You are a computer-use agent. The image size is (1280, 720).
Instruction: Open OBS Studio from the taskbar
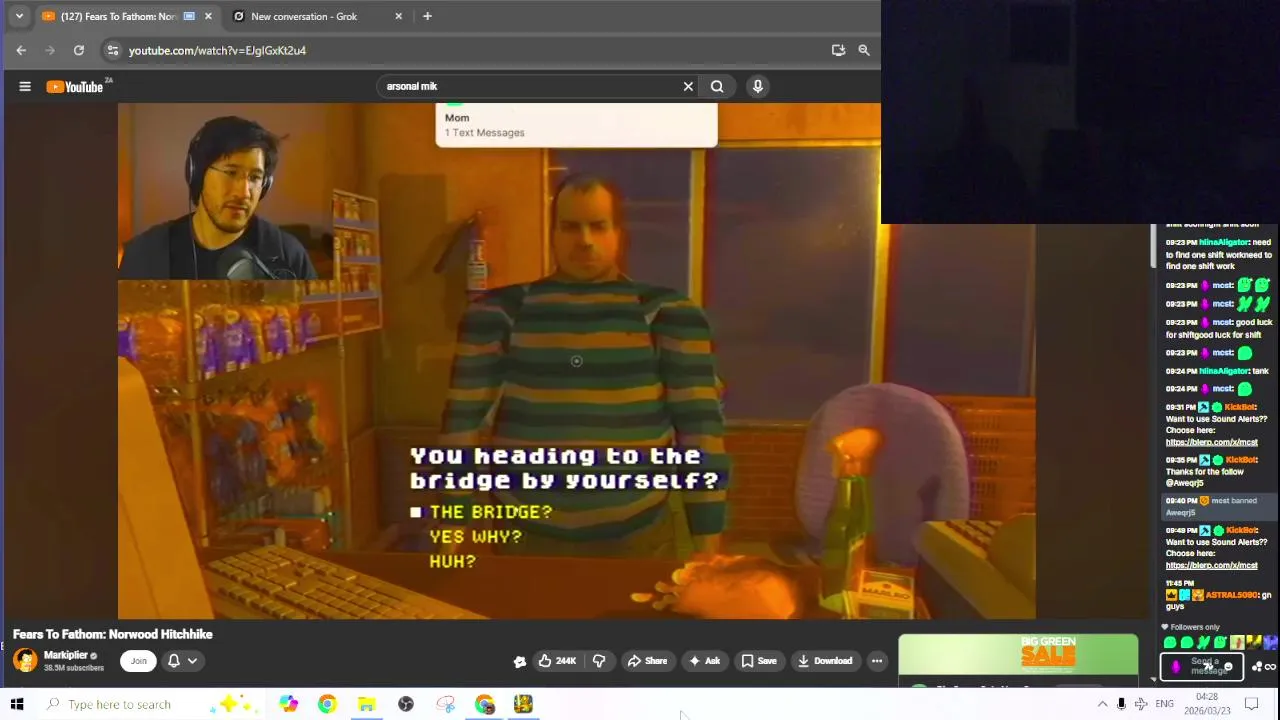tap(406, 704)
